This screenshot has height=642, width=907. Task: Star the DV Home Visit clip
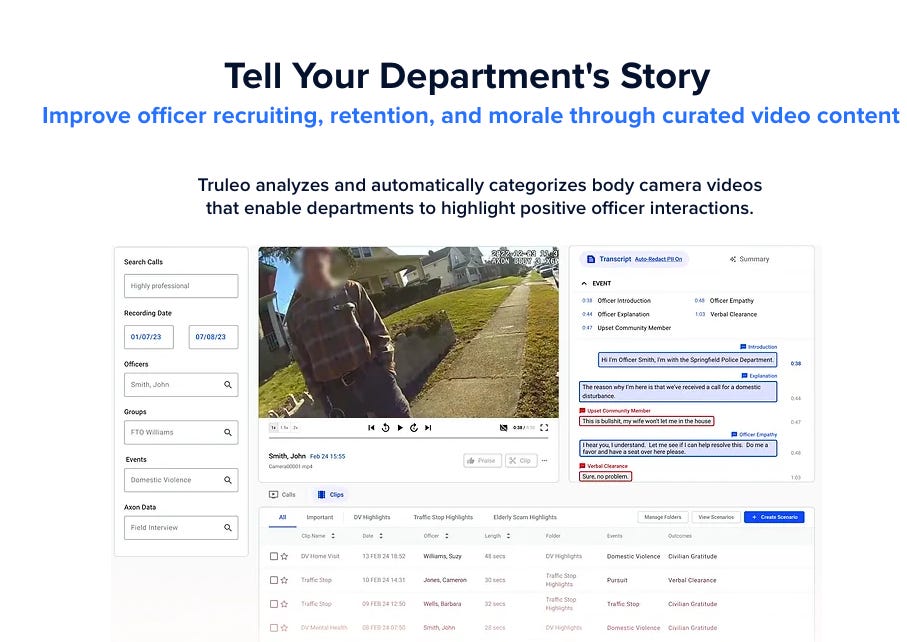[284, 556]
